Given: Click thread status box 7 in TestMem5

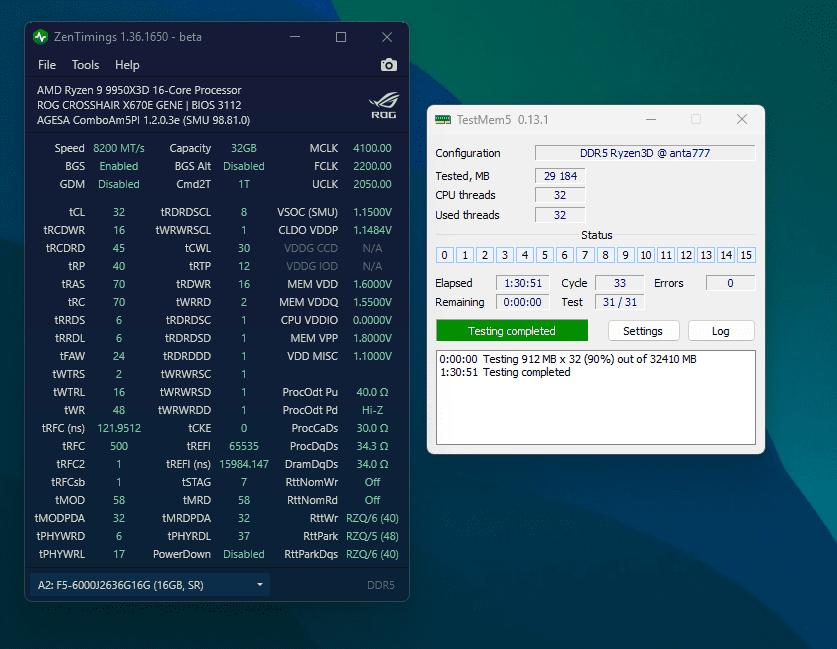Looking at the screenshot, I should (x=585, y=255).
